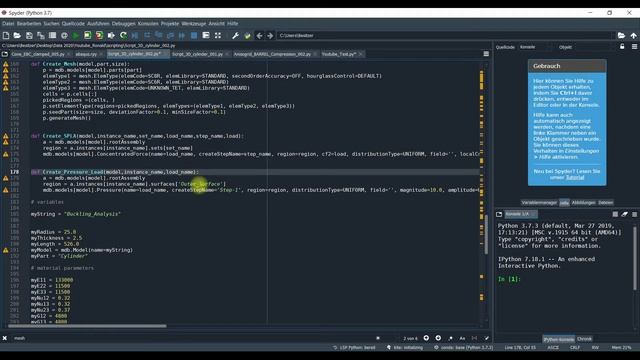Image resolution: width=640 pixels, height=360 pixels.
Task: Open the console pane options menu
Action: pos(634,214)
